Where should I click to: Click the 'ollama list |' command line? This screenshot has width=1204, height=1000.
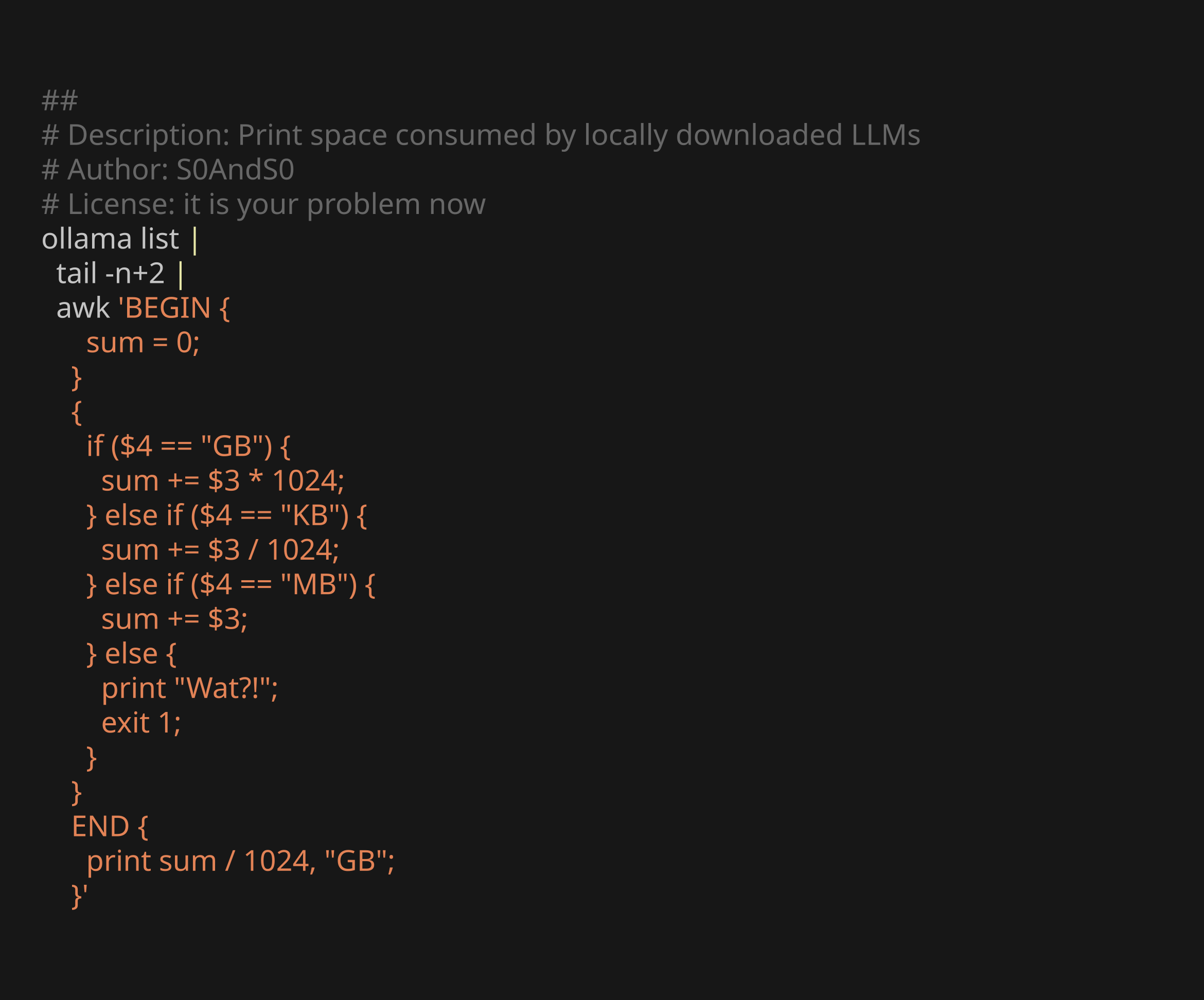click(119, 239)
